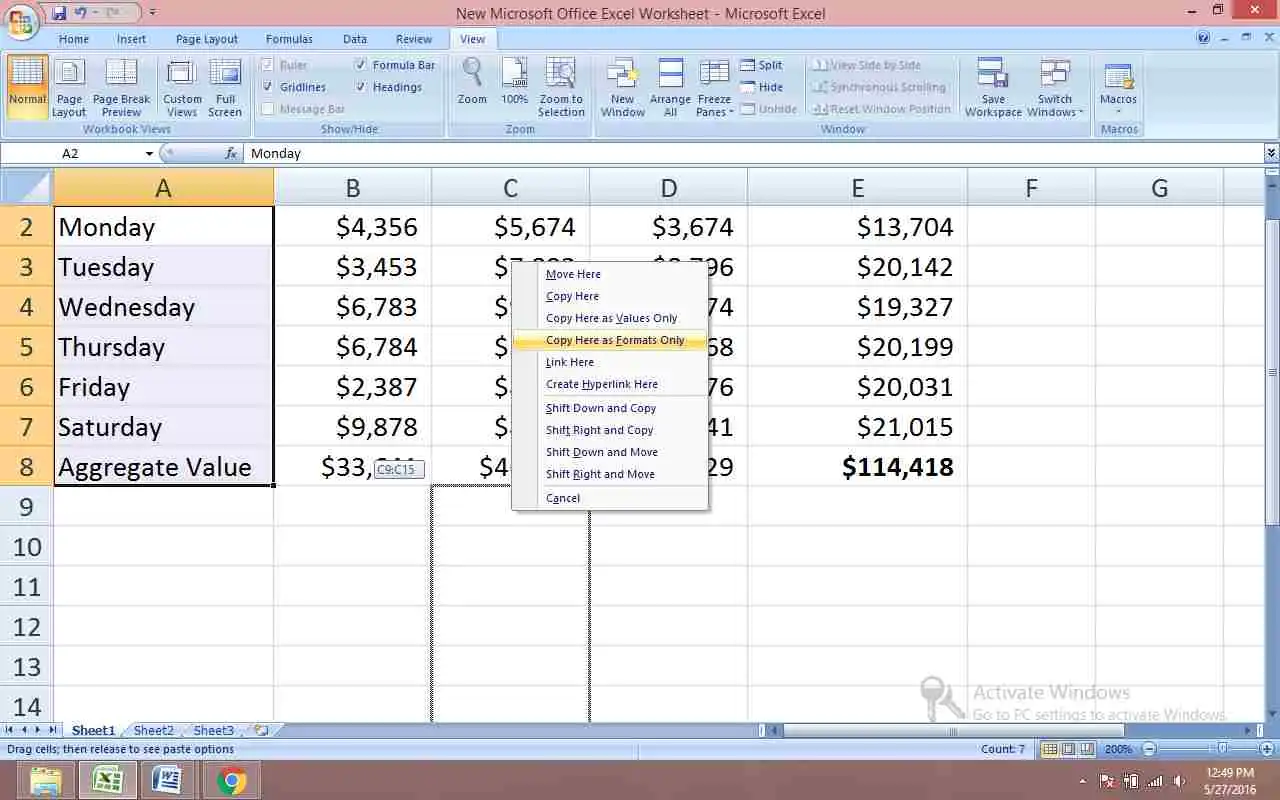The image size is (1280, 800).
Task: Insert a new worksheet tab icon
Action: 261,731
